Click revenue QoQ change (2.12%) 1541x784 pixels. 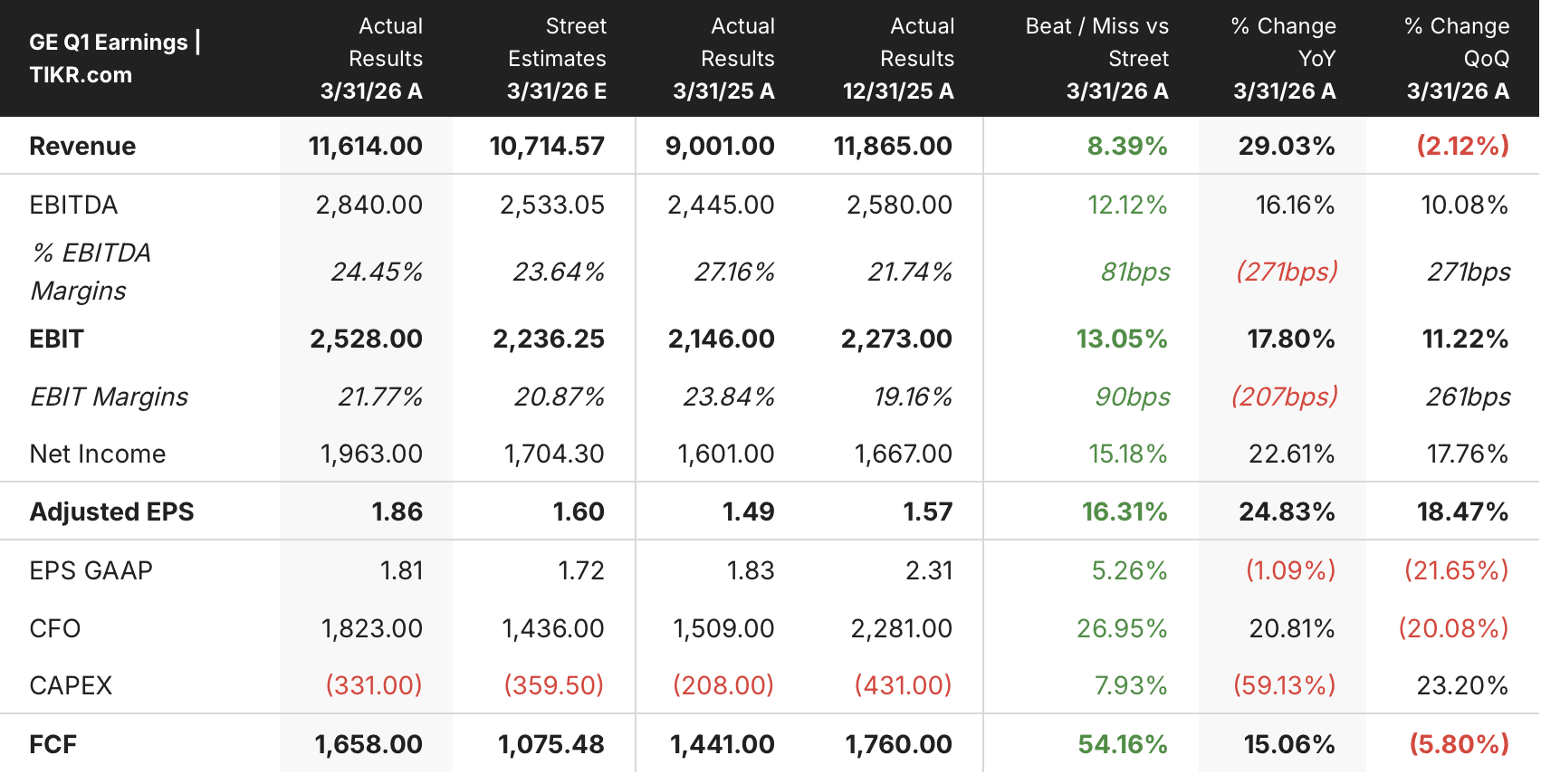[x=1463, y=146]
